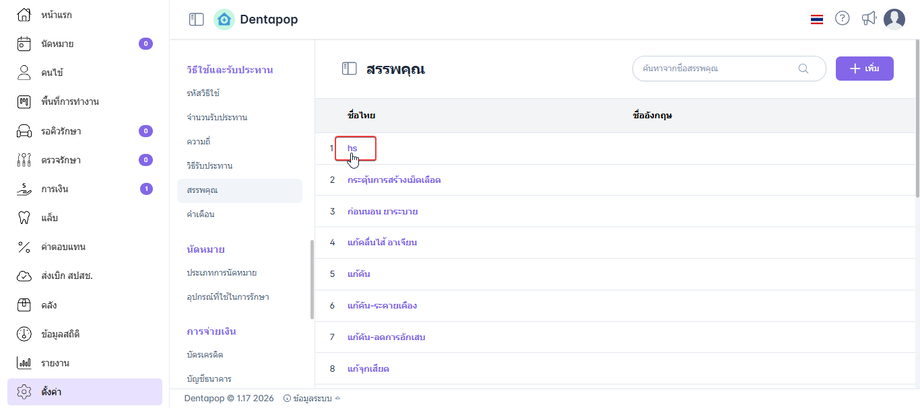Open the megaphone announcements icon
Viewport: 920px width, 408px height.
pyautogui.click(x=868, y=19)
